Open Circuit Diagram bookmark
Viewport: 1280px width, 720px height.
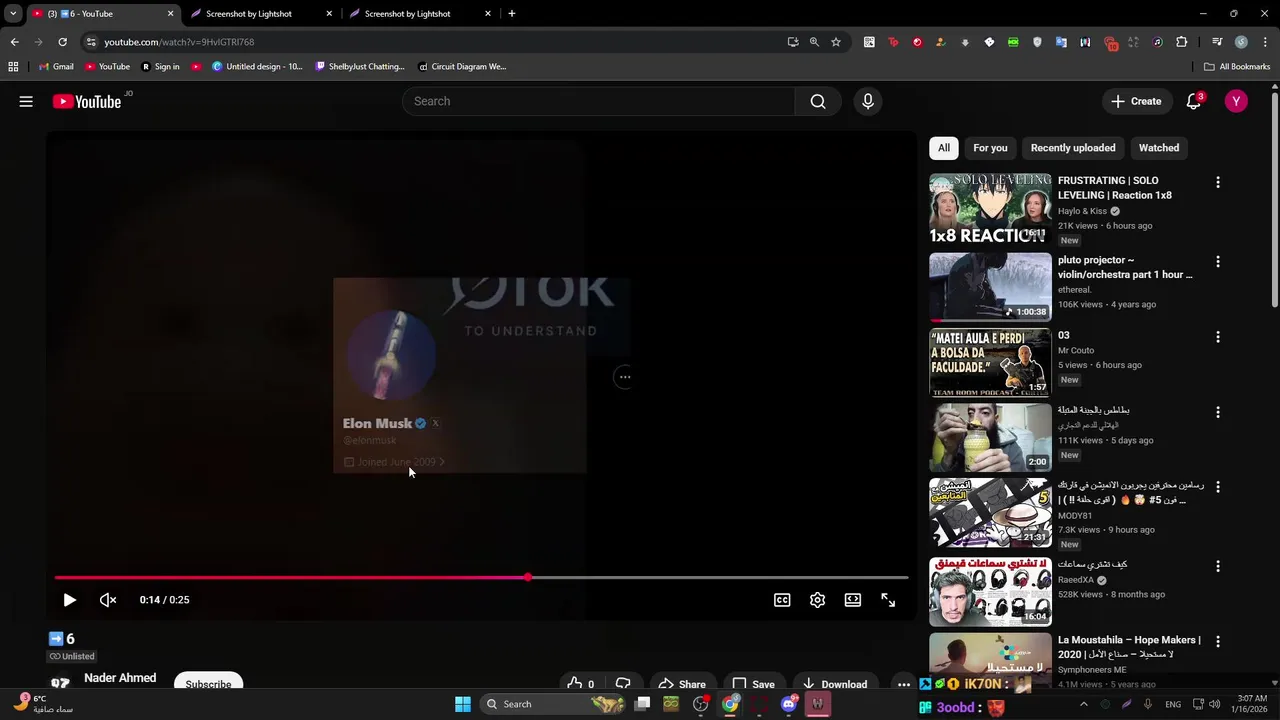coord(462,67)
